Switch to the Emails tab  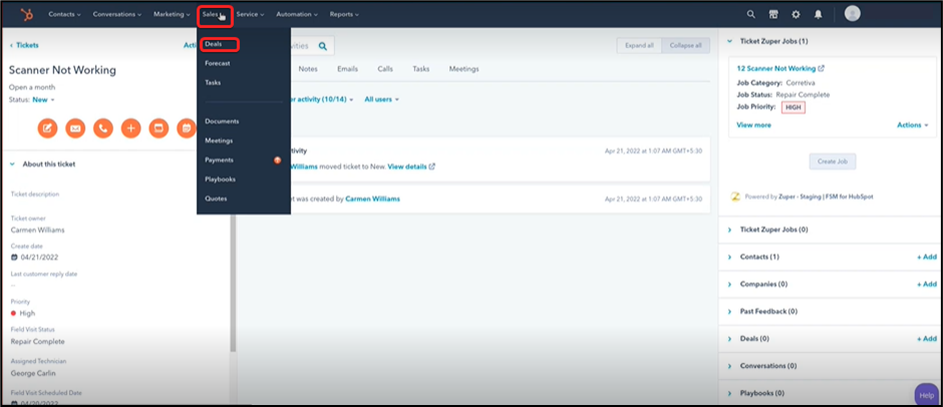(x=347, y=69)
